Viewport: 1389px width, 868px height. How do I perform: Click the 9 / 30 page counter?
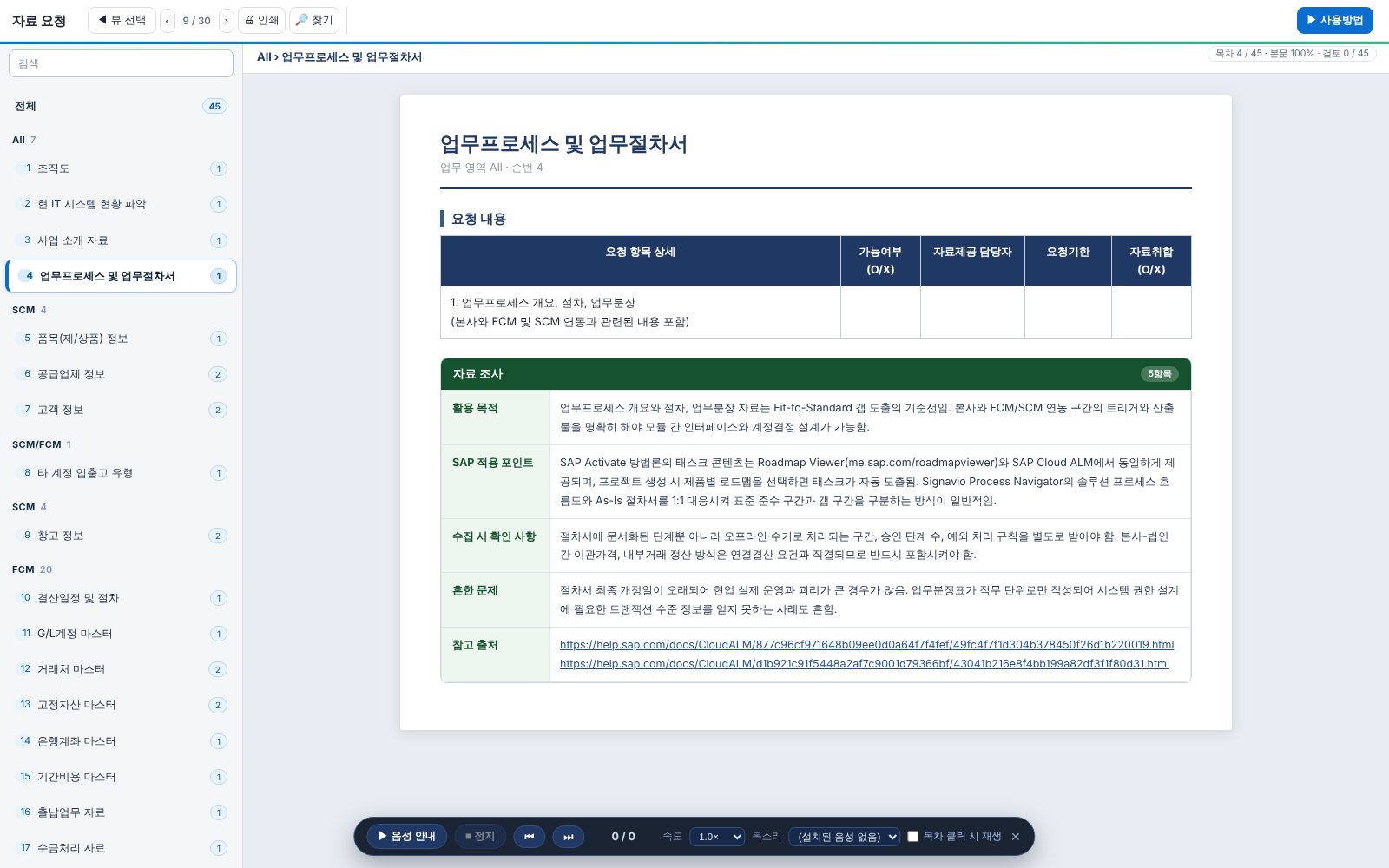pyautogui.click(x=196, y=21)
